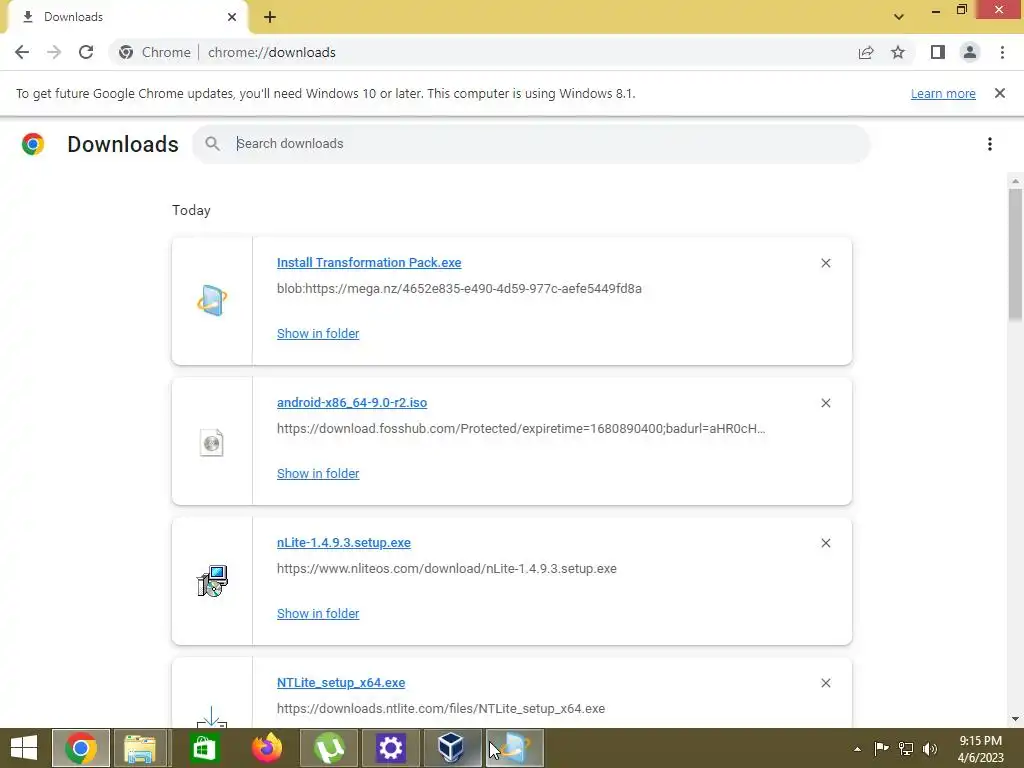Open VirtualBox from the taskbar
This screenshot has width=1024, height=768.
(x=452, y=748)
